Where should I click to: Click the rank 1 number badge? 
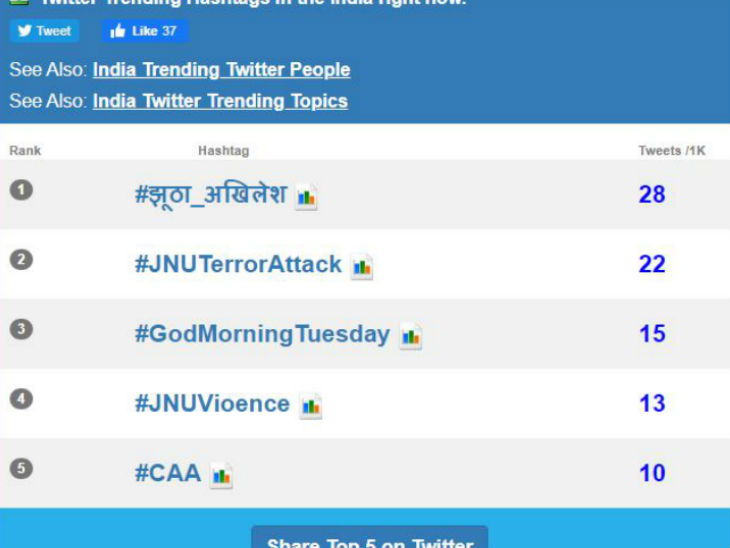[x=21, y=189]
